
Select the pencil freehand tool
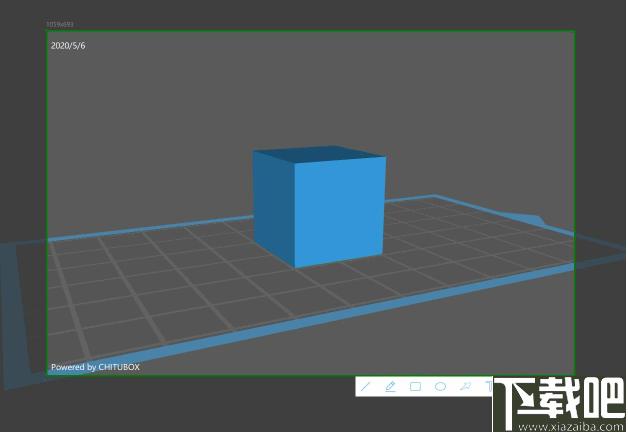[390, 387]
